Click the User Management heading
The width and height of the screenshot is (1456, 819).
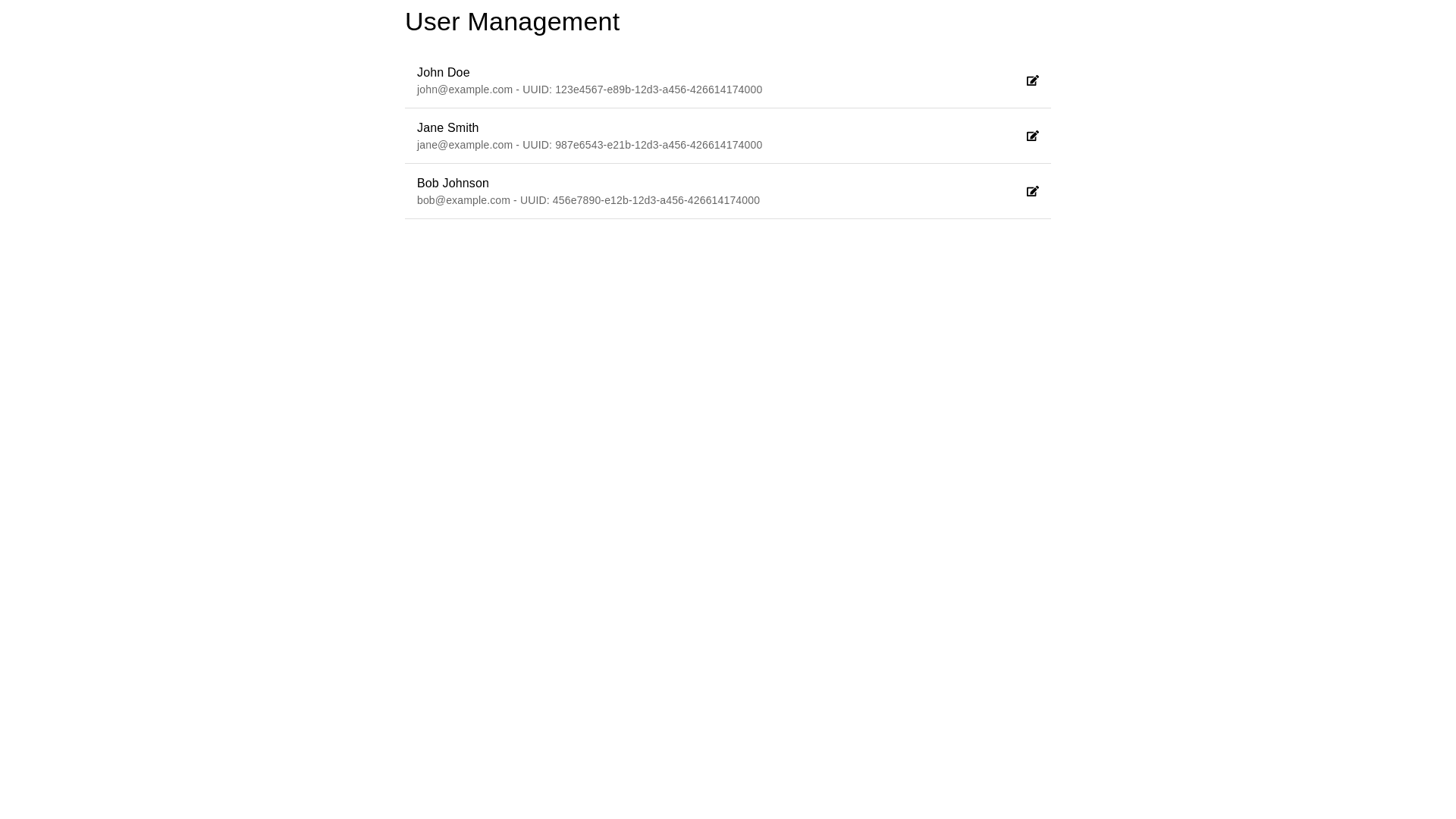pyautogui.click(x=512, y=22)
